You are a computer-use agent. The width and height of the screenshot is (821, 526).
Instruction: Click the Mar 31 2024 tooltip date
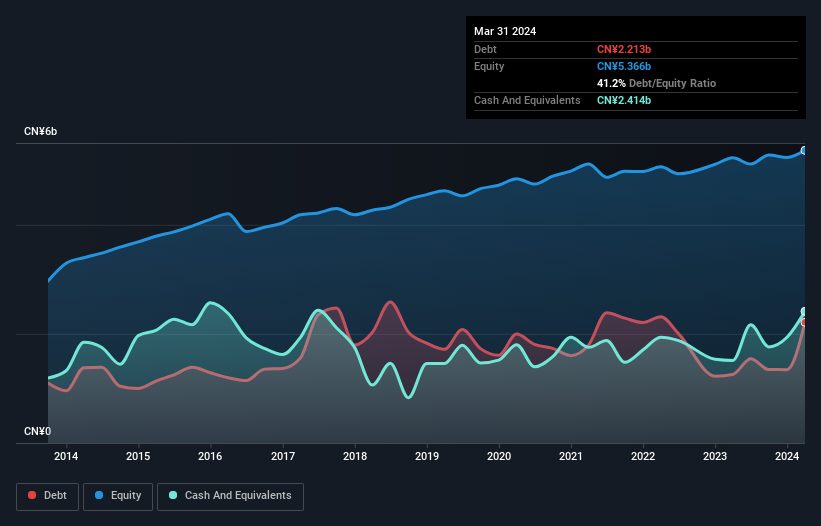[505, 31]
